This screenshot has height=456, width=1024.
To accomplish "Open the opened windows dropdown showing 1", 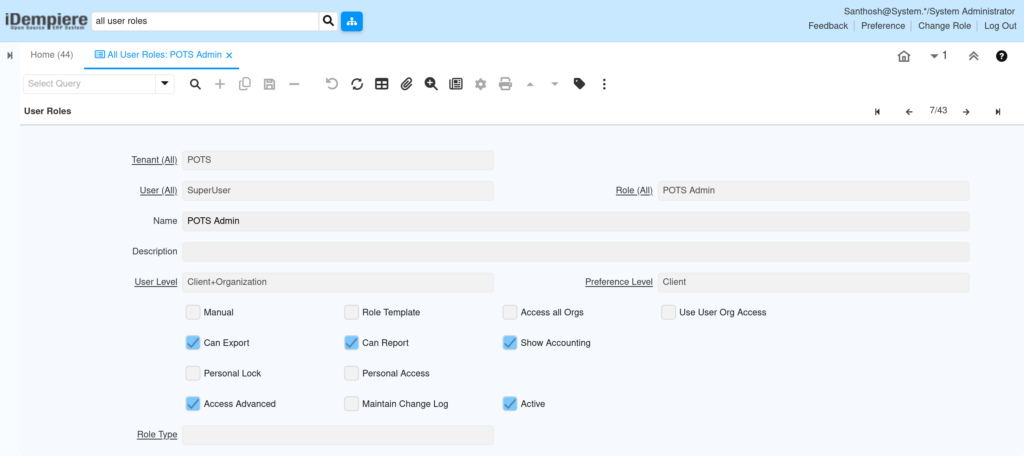I will coord(938,56).
